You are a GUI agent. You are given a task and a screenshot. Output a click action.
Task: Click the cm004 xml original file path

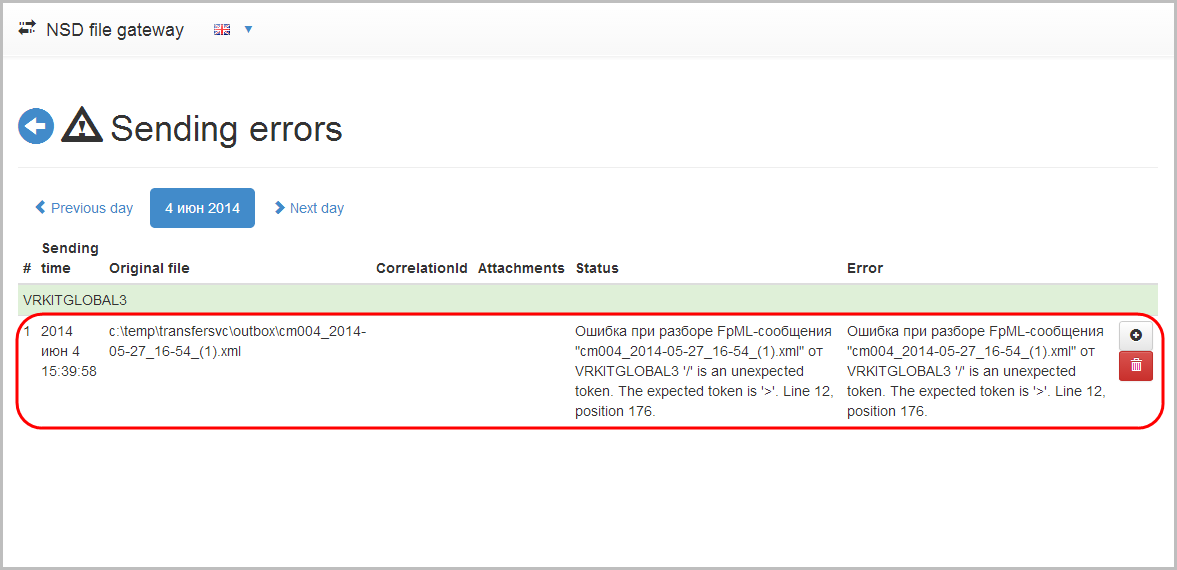[x=238, y=341]
